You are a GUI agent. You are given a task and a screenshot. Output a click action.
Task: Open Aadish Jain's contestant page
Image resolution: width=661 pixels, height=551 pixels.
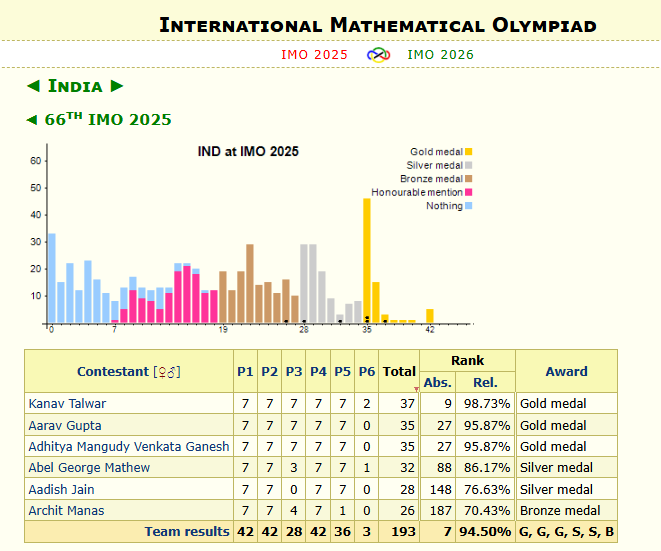pos(61,489)
